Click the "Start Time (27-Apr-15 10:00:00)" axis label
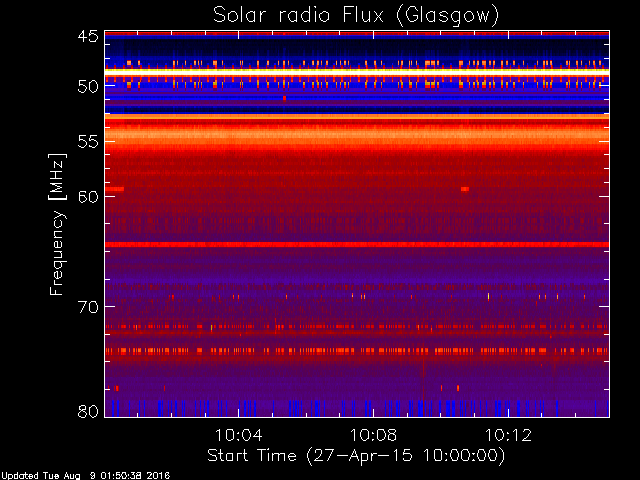640x480 pixels. [x=356, y=455]
